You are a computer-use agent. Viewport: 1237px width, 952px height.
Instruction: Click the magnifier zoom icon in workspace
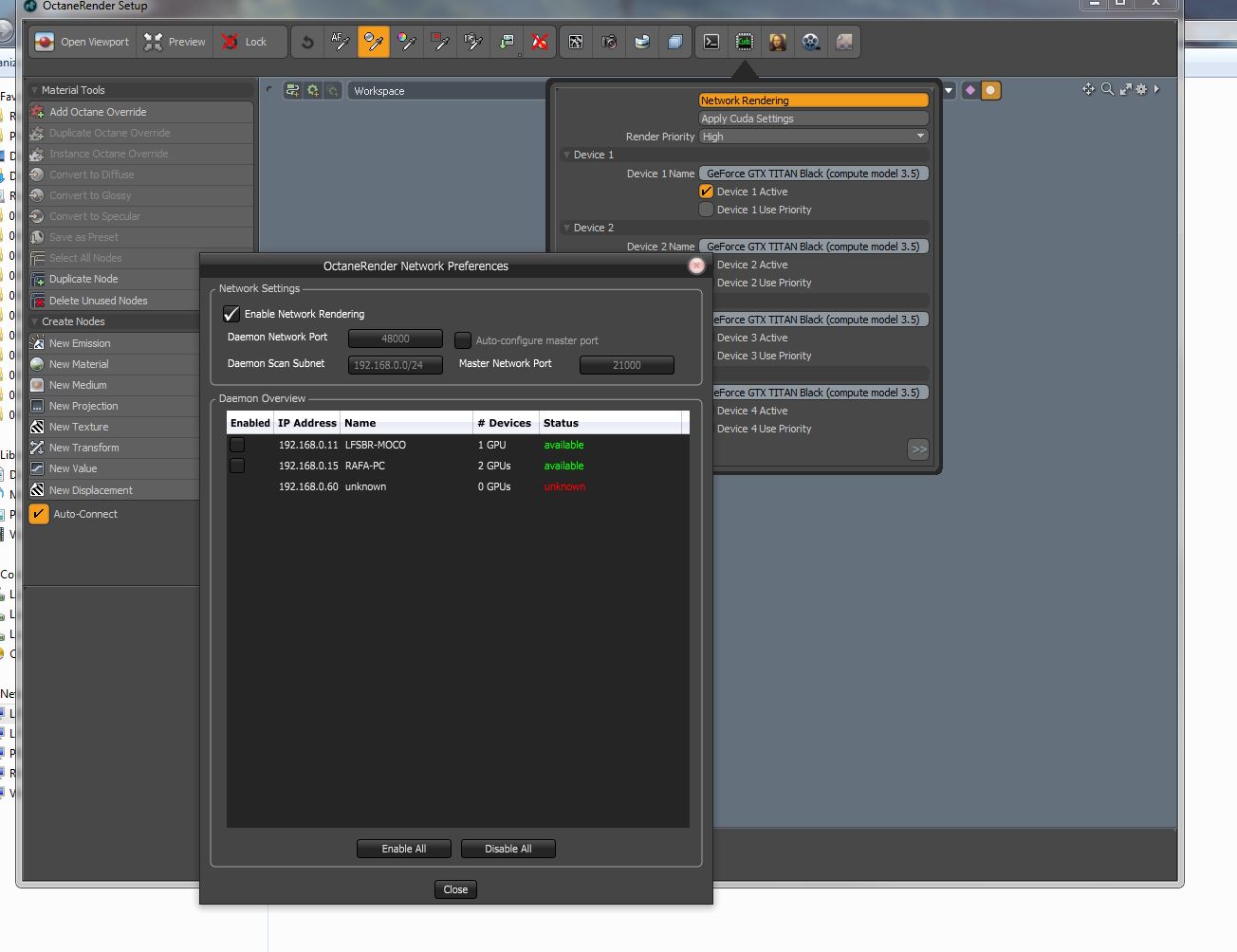coord(1107,89)
